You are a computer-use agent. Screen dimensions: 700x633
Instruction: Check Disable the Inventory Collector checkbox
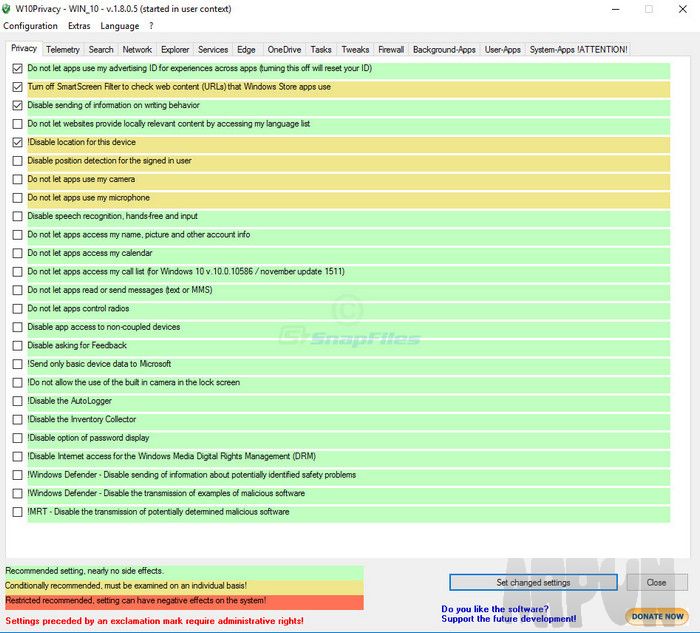17,420
